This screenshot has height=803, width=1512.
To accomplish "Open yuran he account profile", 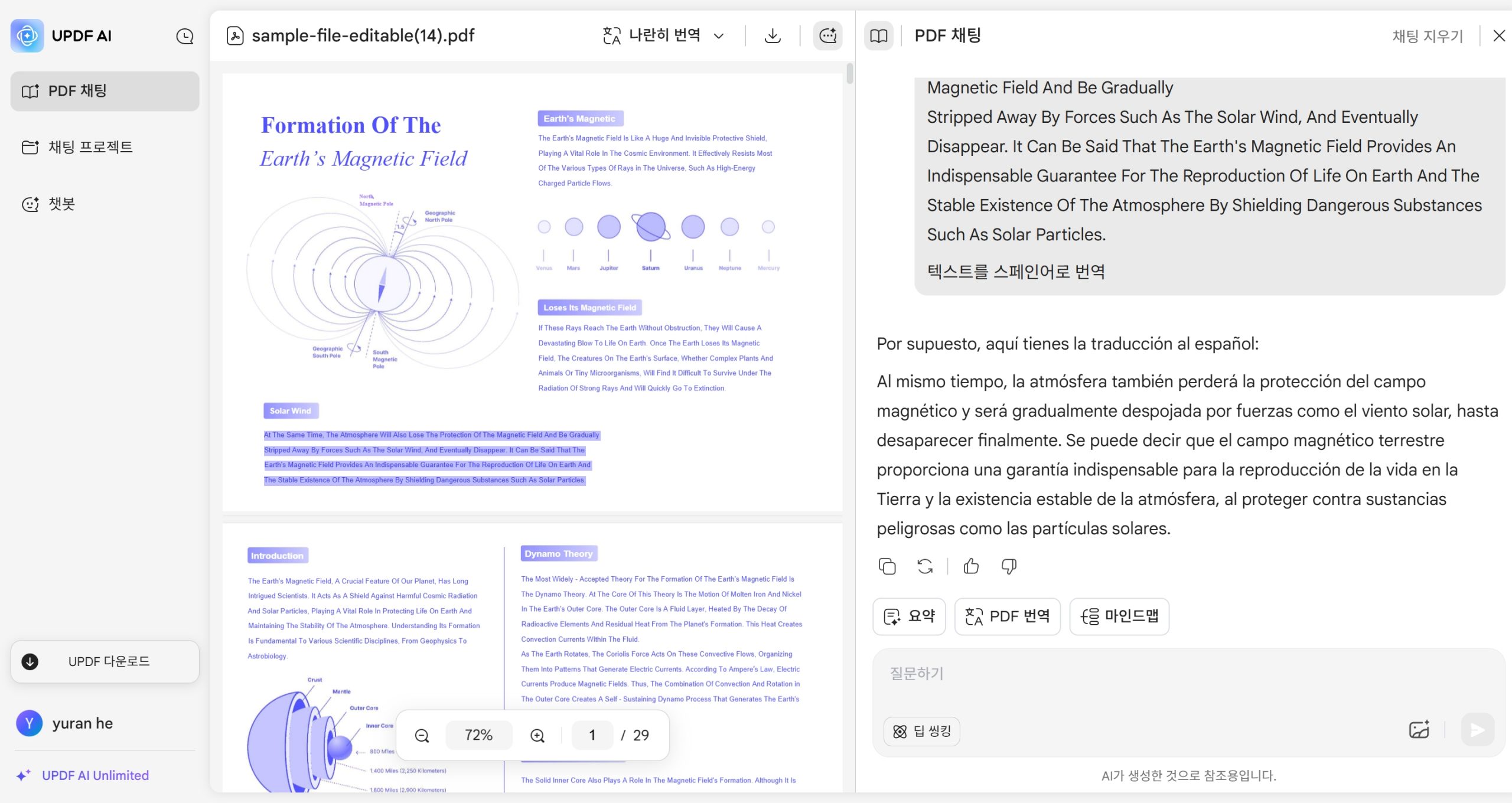I will tap(65, 723).
